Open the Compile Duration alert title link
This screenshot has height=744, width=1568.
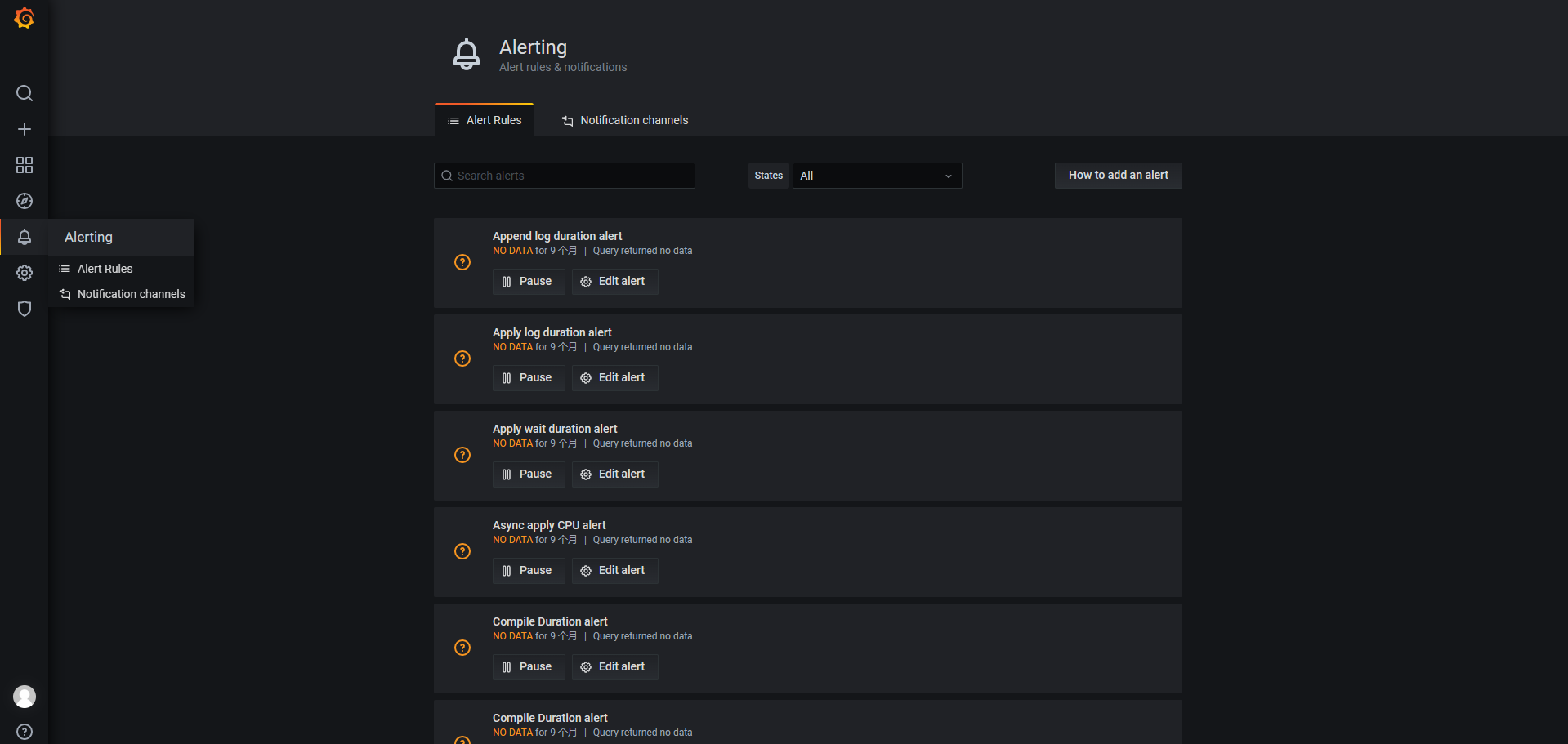click(550, 621)
